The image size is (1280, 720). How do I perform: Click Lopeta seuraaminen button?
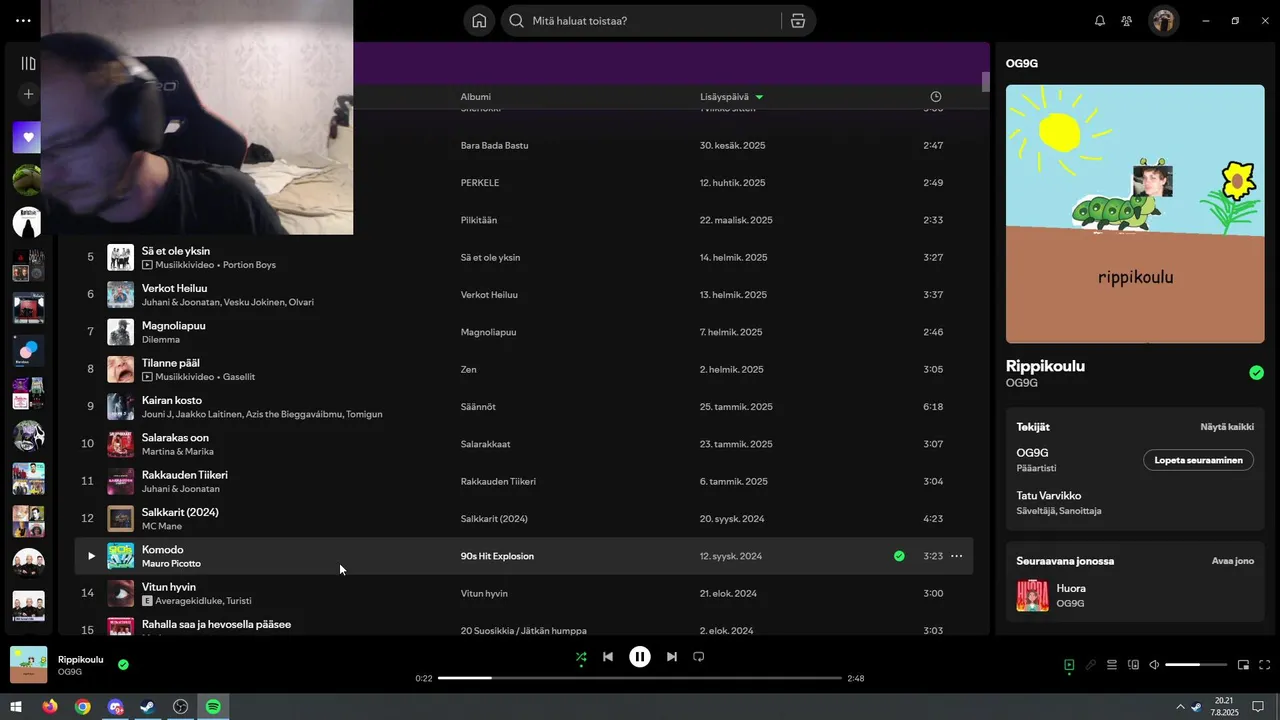click(x=1198, y=460)
